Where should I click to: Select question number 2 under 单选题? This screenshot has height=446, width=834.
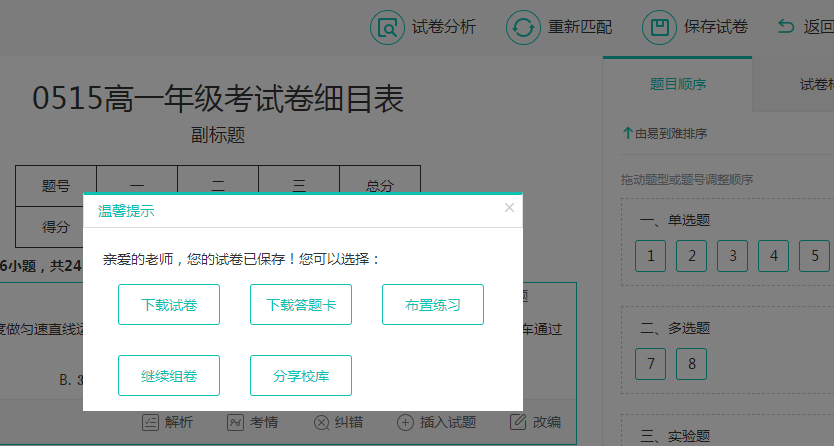click(x=691, y=256)
